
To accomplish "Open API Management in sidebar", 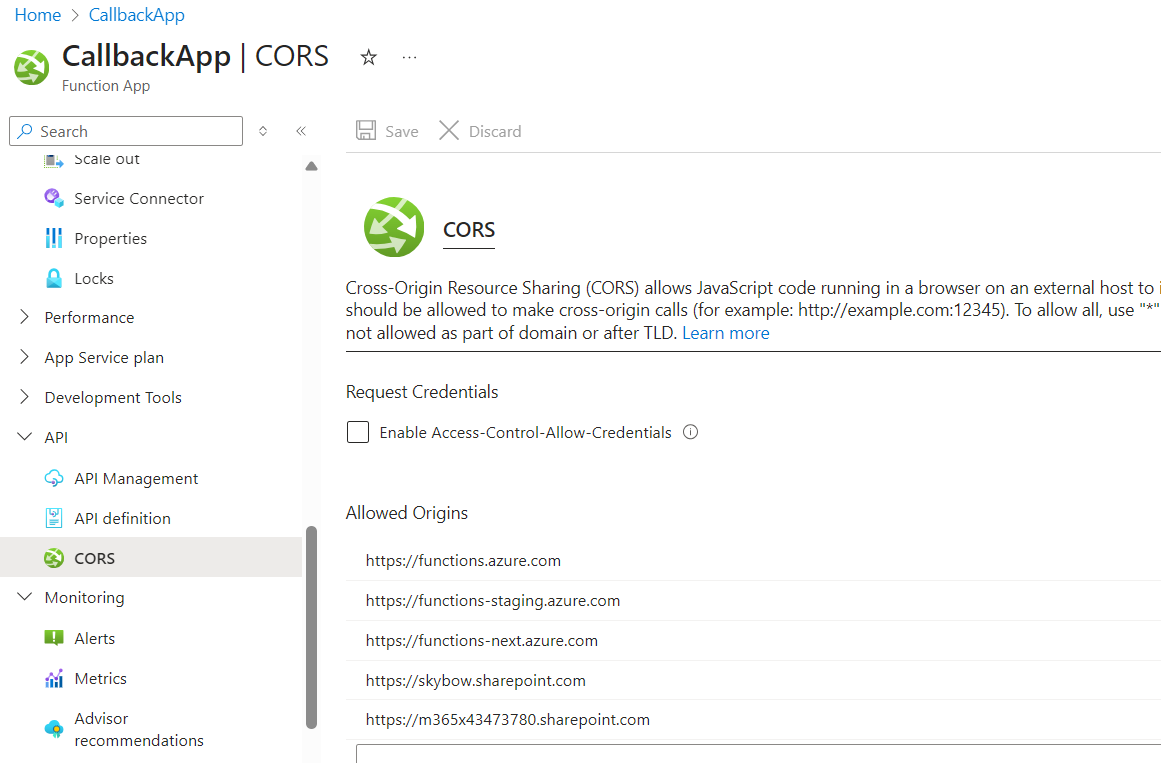I will pos(136,478).
